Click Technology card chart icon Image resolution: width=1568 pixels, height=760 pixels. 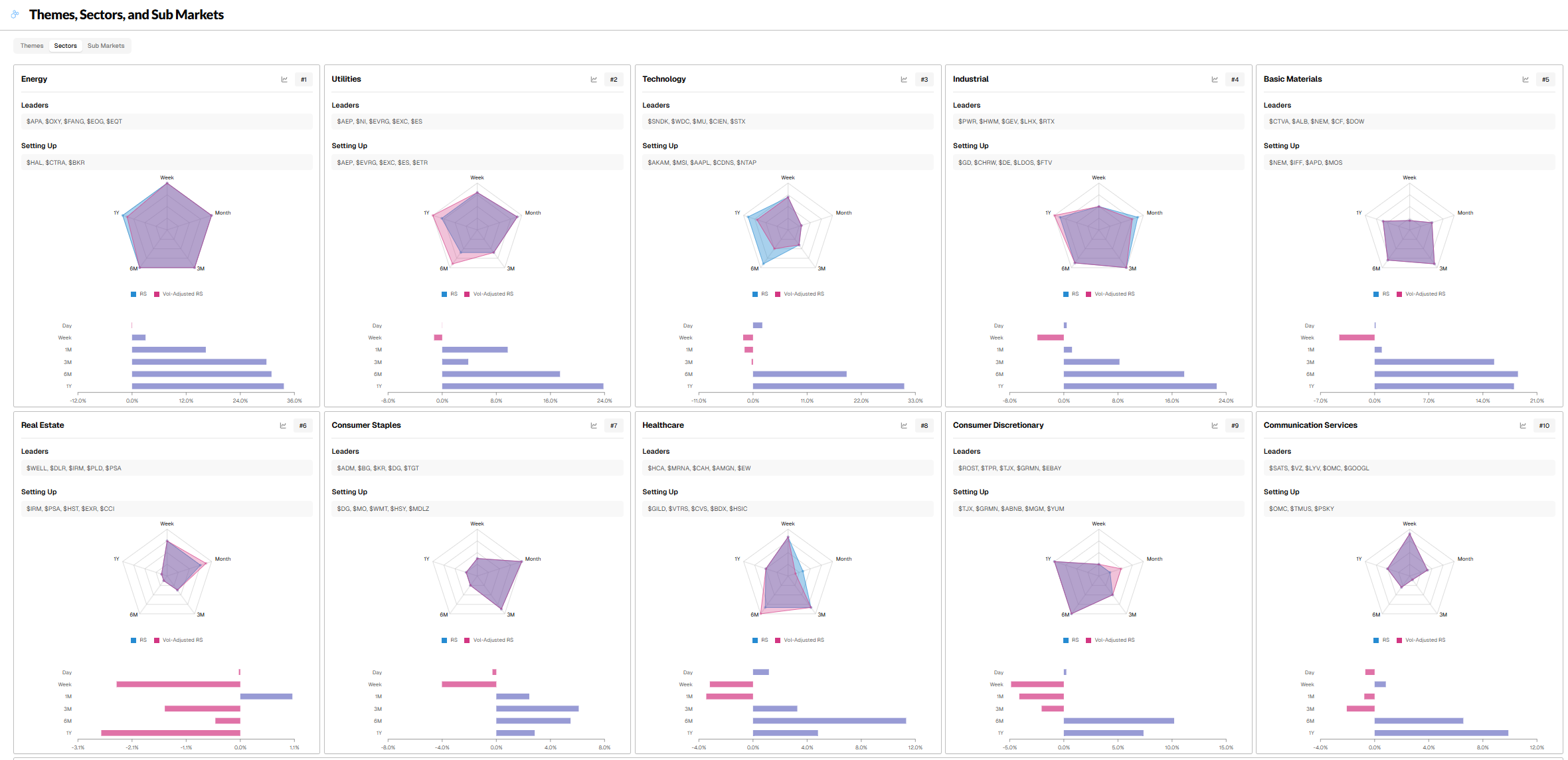(904, 80)
